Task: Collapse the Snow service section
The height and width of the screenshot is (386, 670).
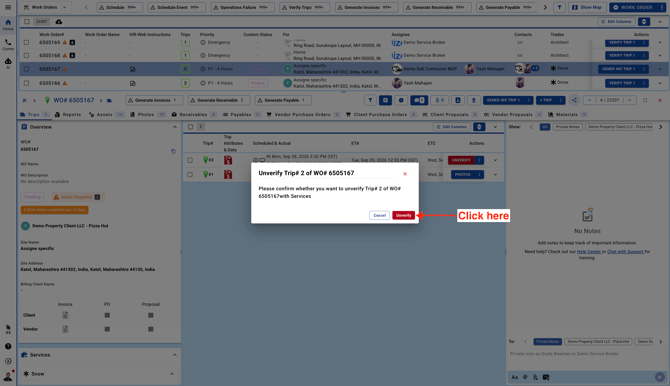Action: coord(172,374)
